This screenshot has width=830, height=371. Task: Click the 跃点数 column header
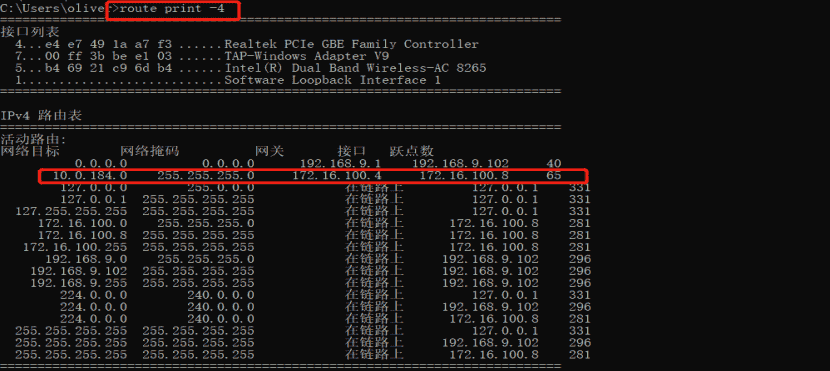(412, 152)
